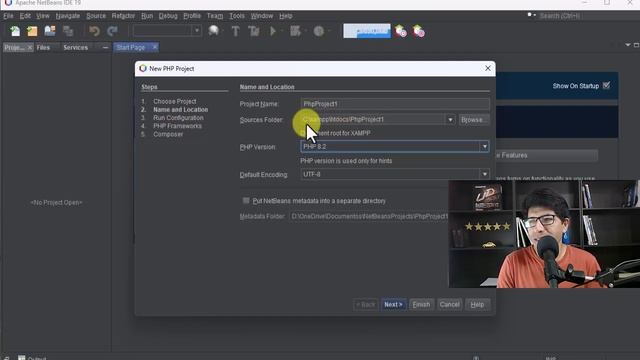Image resolution: width=640 pixels, height=360 pixels.
Task: Switch to the Projects tab
Action: point(14,48)
